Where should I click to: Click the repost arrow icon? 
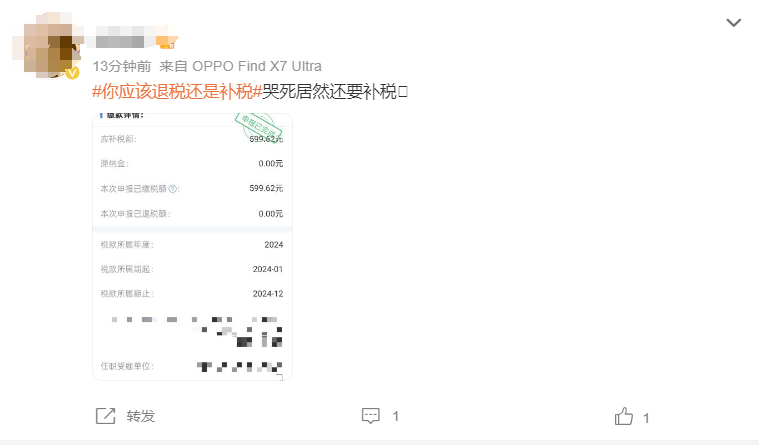point(106,416)
